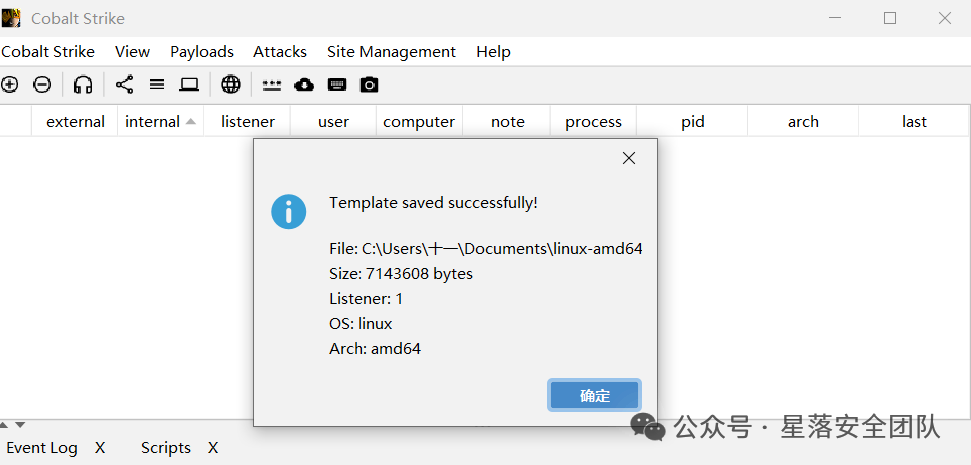Image resolution: width=971 pixels, height=465 pixels.
Task: Open the keystrokes keyboard icon
Action: (x=337, y=84)
